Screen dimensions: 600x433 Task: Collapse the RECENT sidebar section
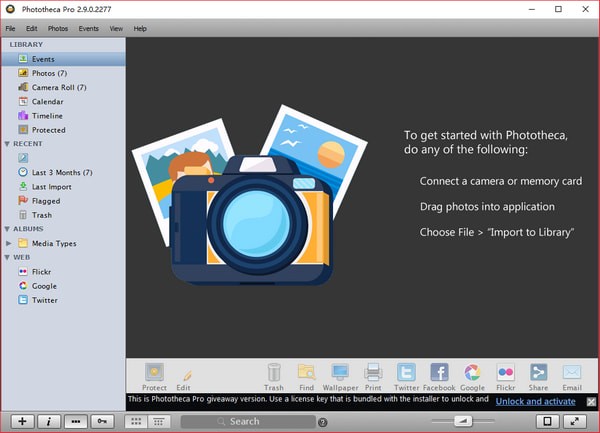tap(7, 144)
